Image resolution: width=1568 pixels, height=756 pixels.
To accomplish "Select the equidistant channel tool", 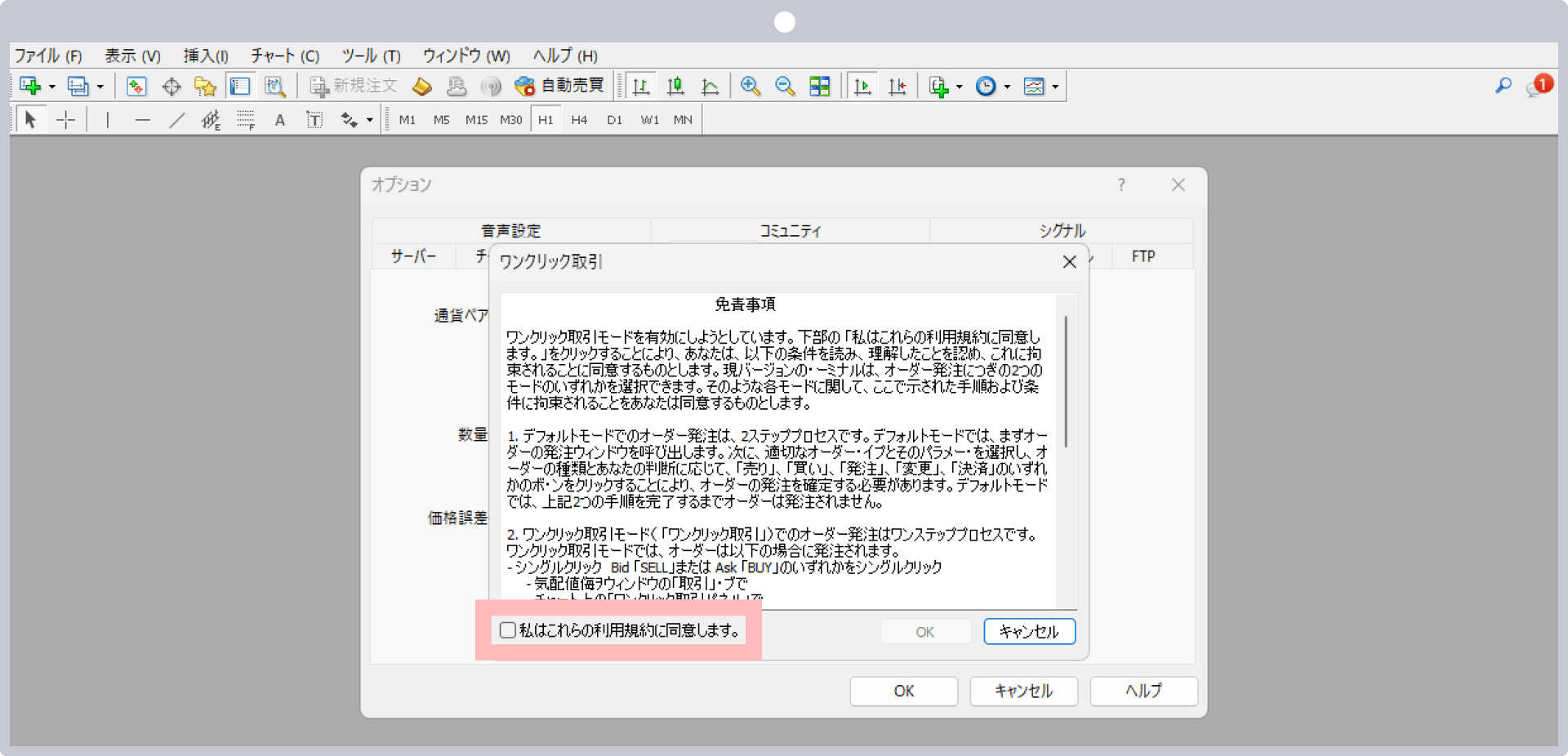I will tap(211, 120).
